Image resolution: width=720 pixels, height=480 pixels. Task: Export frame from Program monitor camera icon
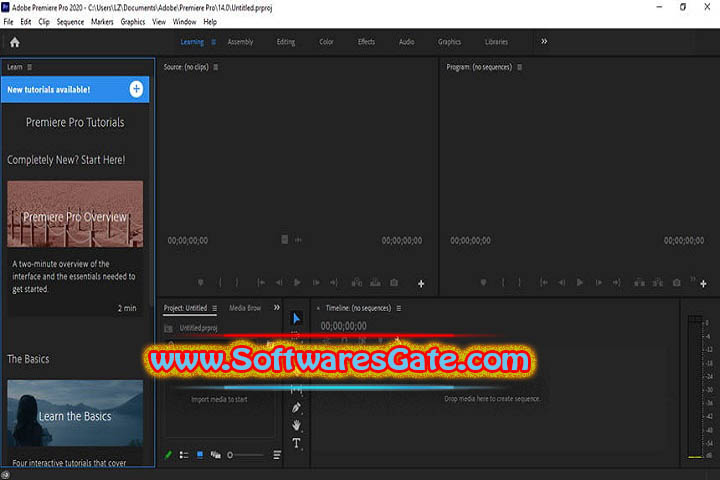tap(677, 282)
